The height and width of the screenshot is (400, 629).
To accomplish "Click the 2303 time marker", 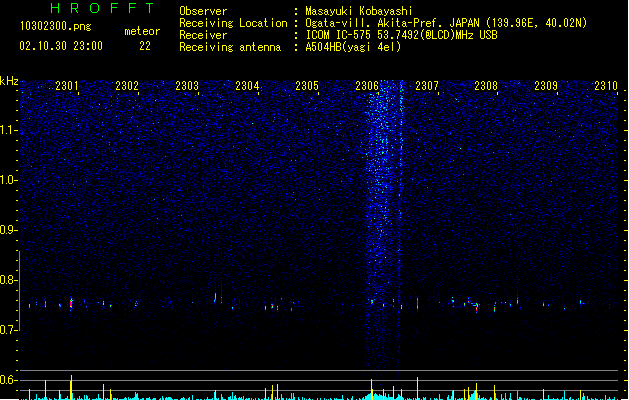I will click(x=187, y=86).
